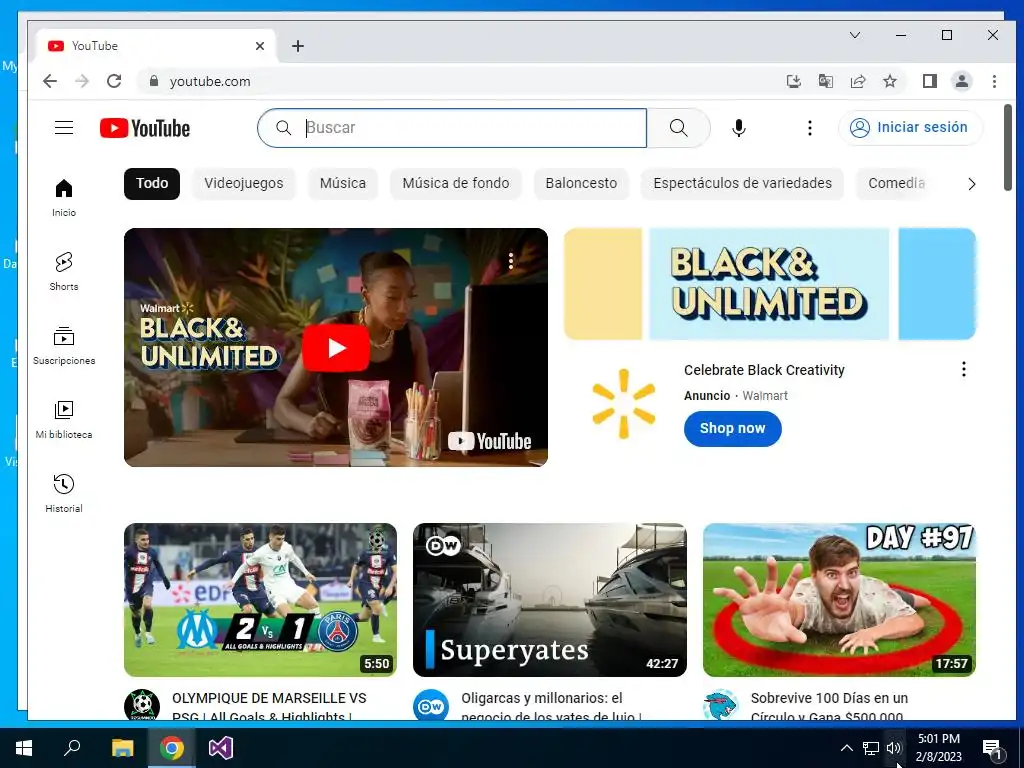This screenshot has height=768, width=1024.
Task: Click the YouTube browser tab
Action: coord(157,46)
